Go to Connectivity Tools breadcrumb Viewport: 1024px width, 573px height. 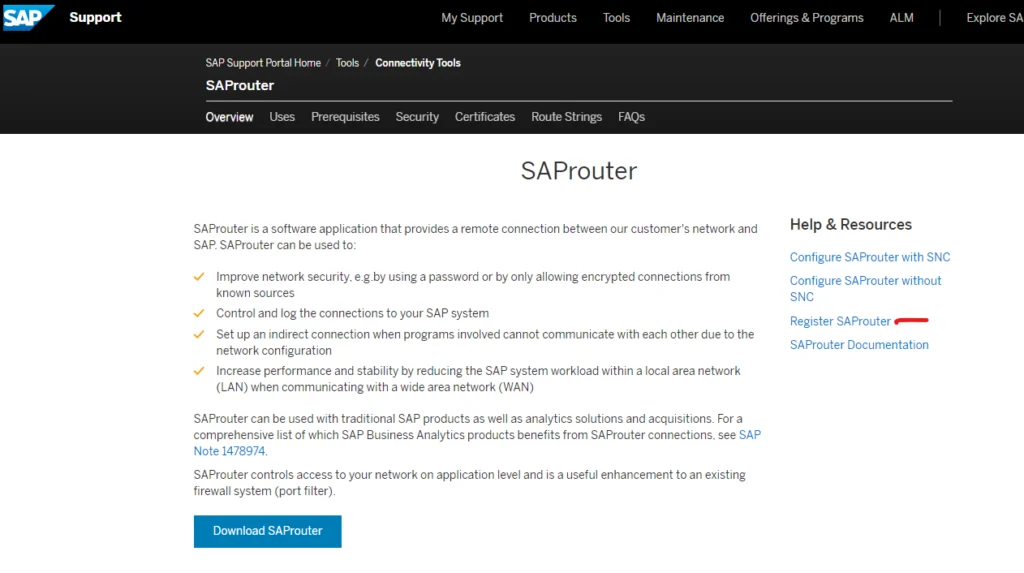418,63
